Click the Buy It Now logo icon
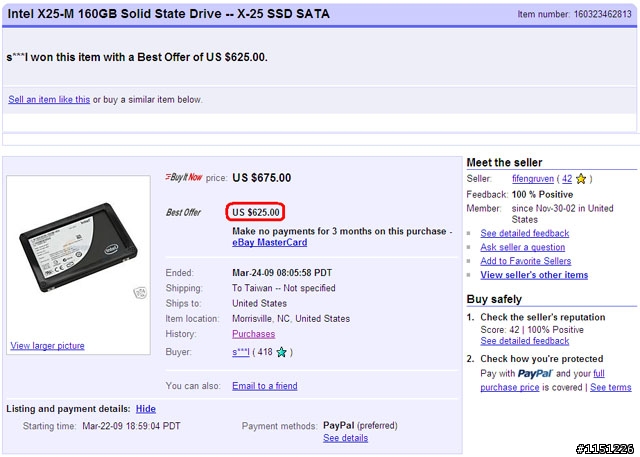Screen dimensions: 640x457 point(184,177)
